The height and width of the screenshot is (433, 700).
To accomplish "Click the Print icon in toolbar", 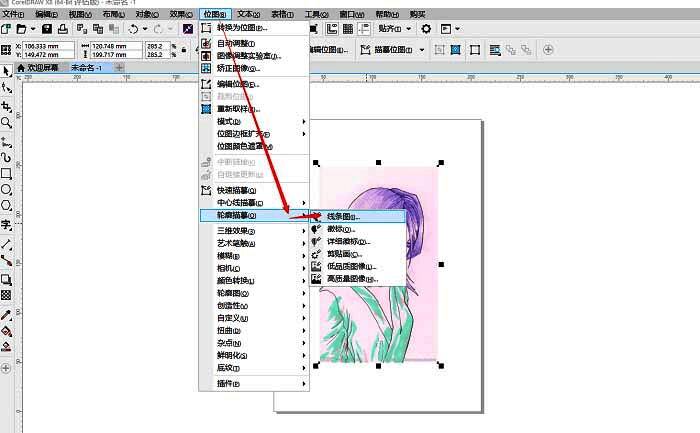I will click(x=62, y=29).
